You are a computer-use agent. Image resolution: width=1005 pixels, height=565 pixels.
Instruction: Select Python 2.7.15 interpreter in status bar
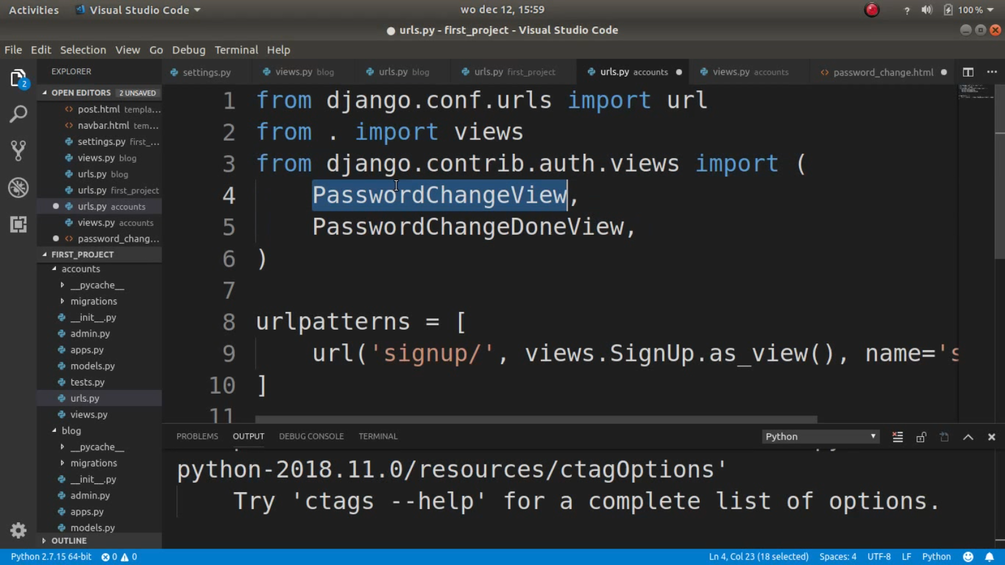pos(51,557)
